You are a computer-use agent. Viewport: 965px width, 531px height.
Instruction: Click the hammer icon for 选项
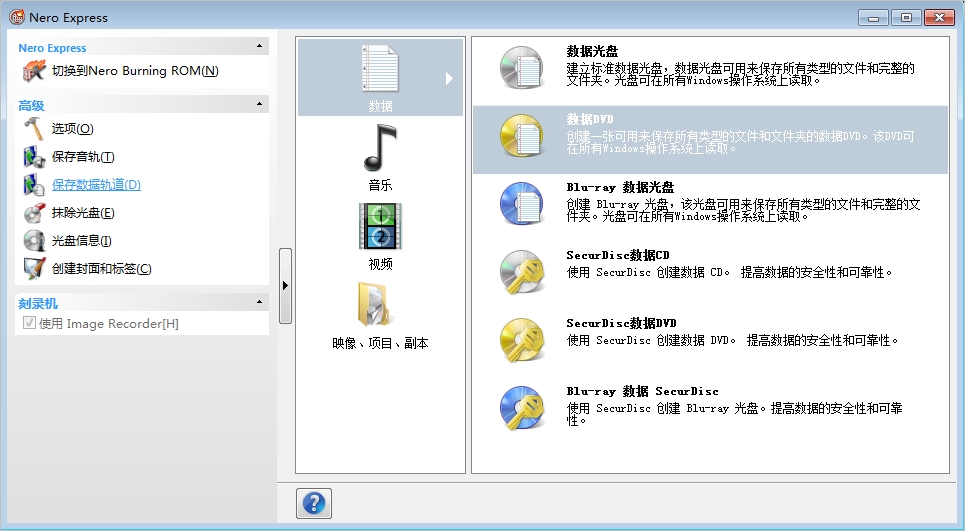(33, 129)
